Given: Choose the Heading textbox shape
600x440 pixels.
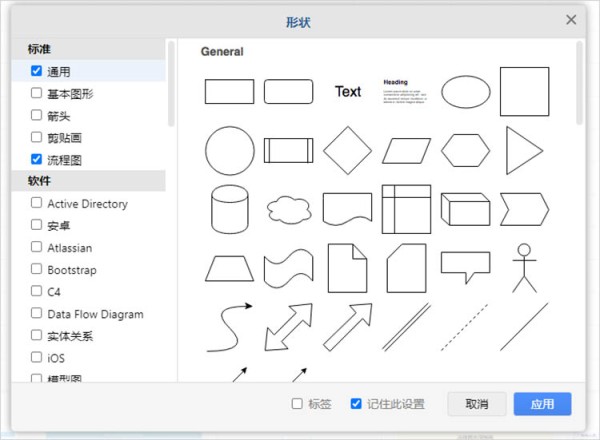Looking at the screenshot, I should [405, 91].
